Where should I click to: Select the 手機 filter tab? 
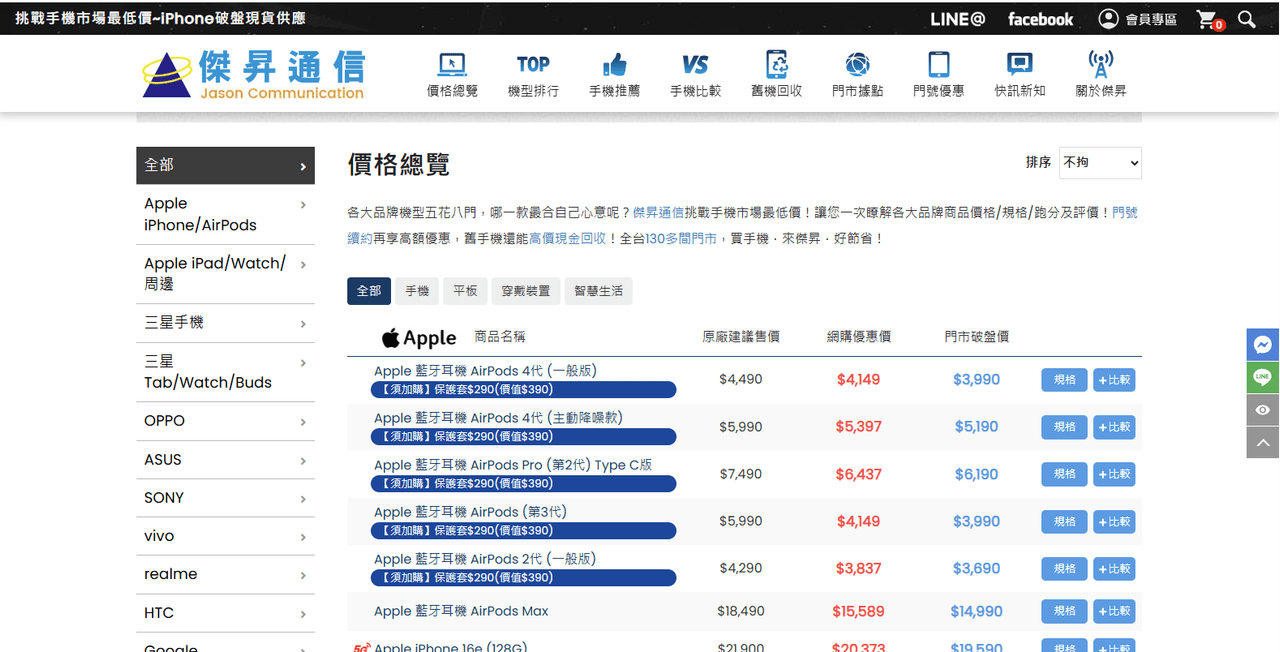[417, 291]
